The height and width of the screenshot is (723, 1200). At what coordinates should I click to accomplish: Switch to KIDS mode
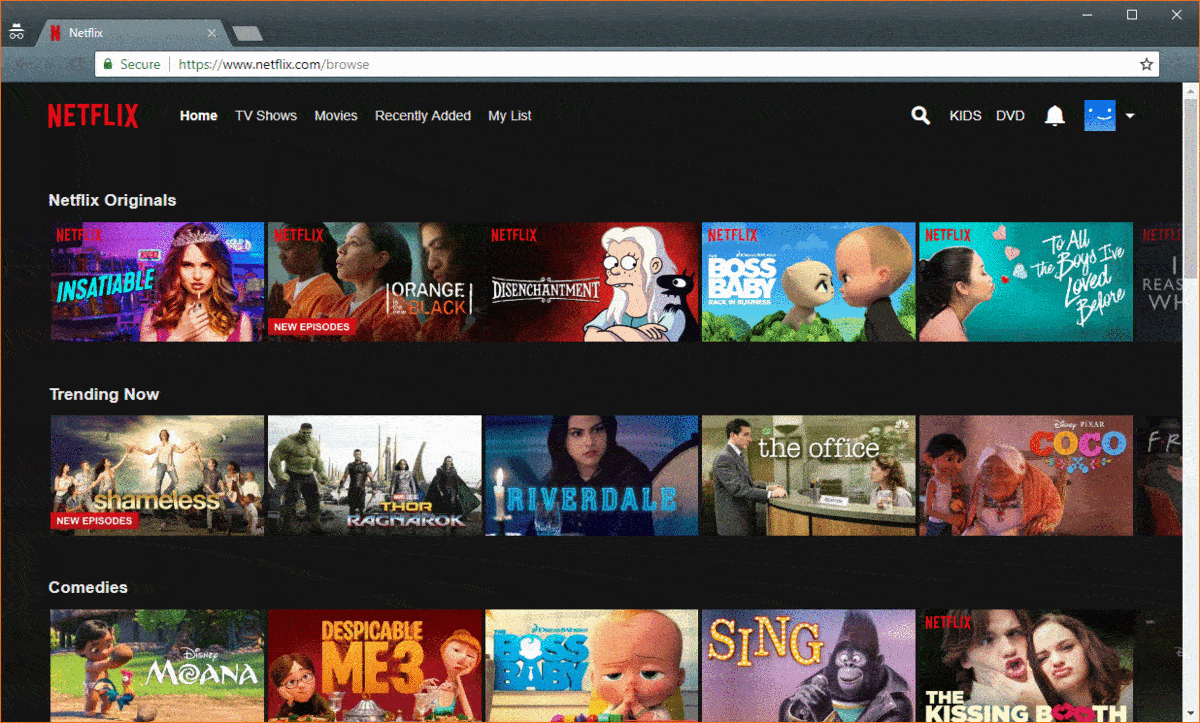tap(966, 116)
